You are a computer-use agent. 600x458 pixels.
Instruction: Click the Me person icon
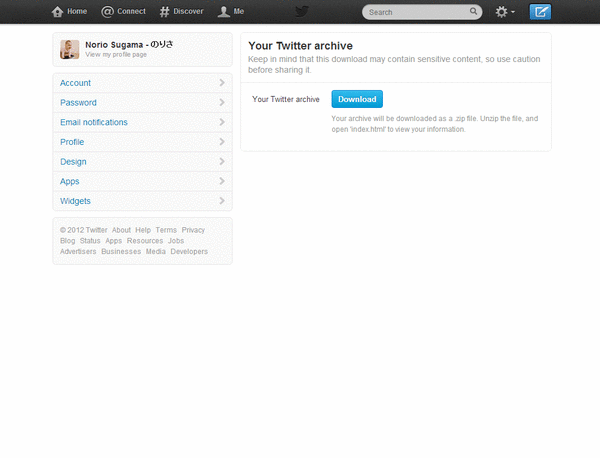[x=223, y=12]
